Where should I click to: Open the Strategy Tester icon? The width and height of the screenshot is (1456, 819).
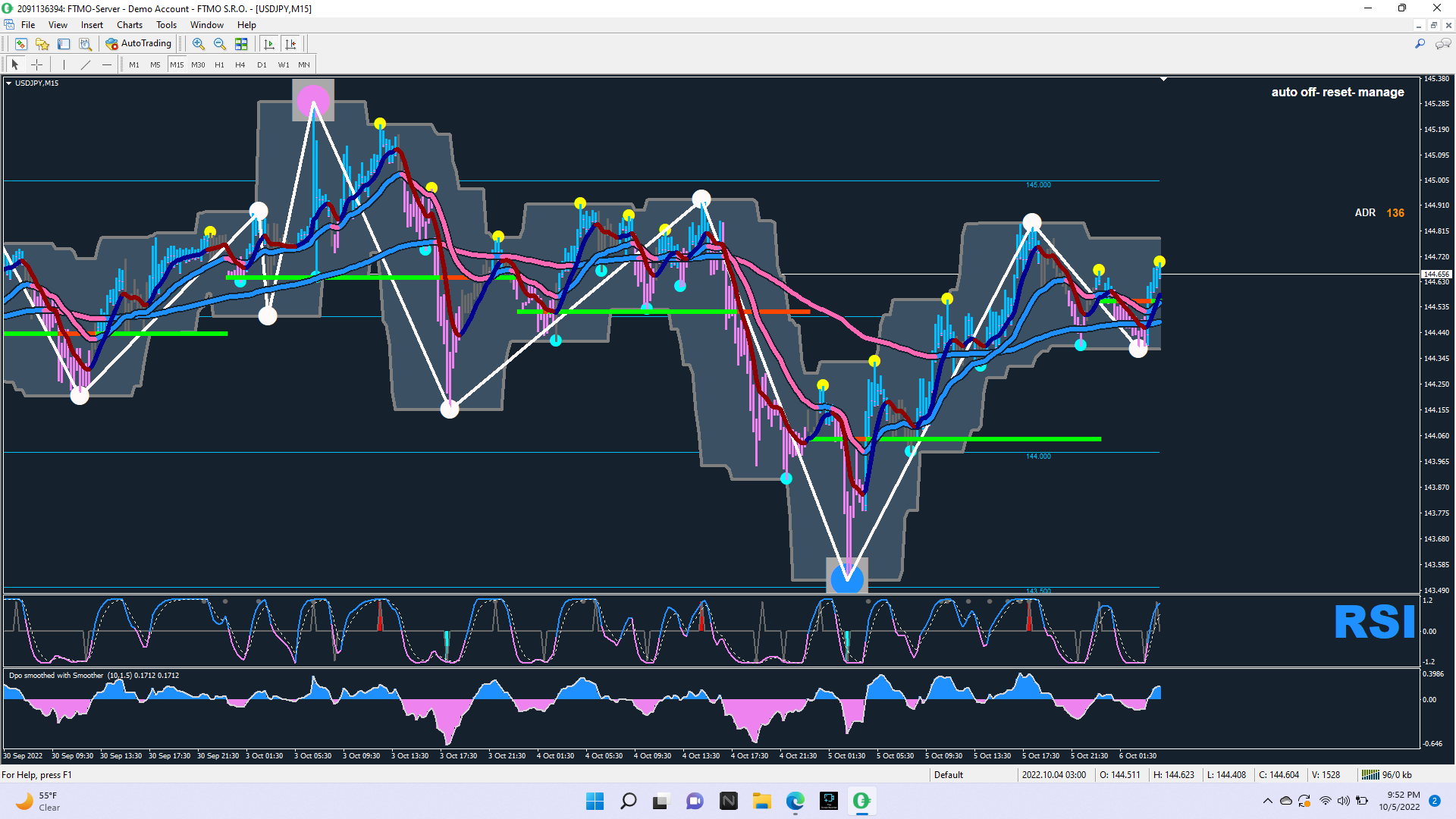(x=85, y=44)
